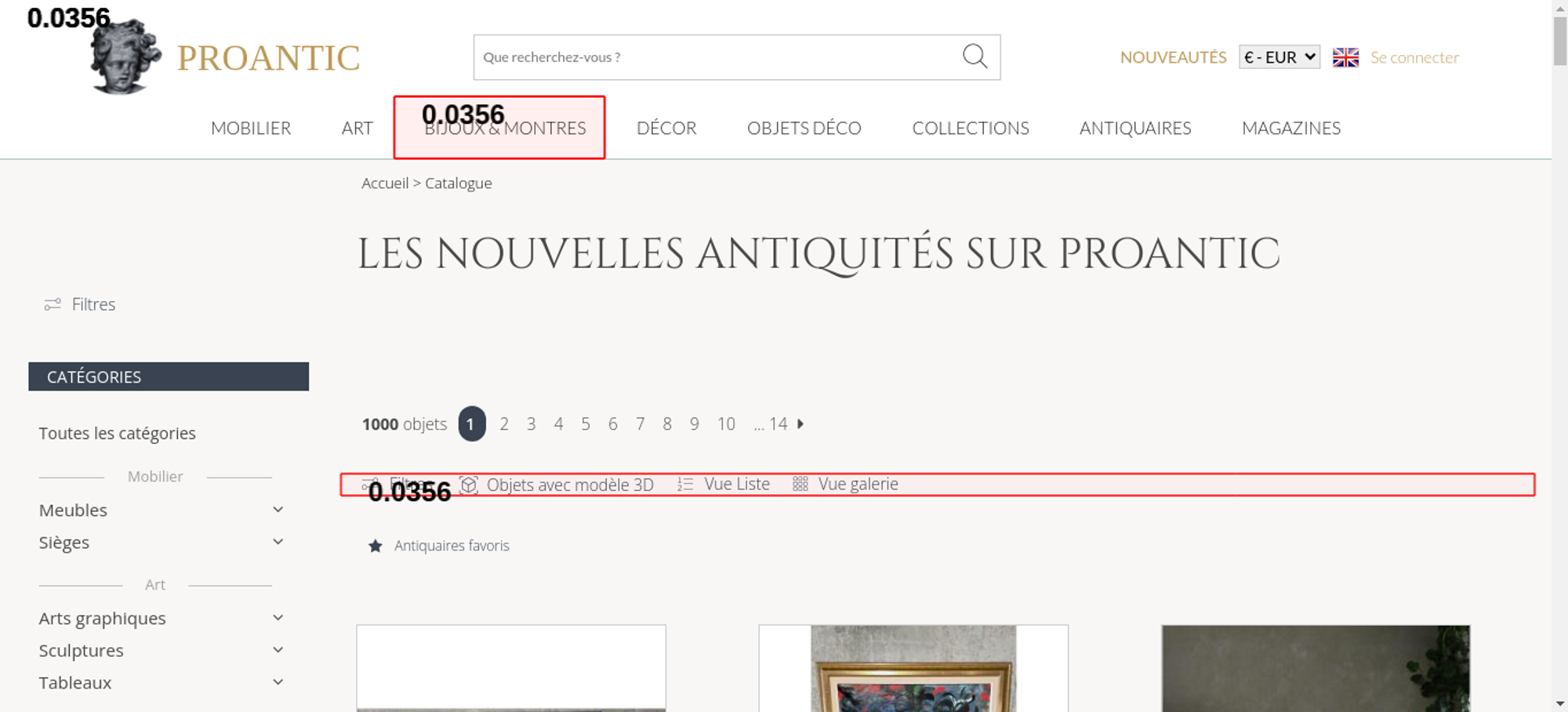Open the Antiquaires menu

pos(1134,128)
